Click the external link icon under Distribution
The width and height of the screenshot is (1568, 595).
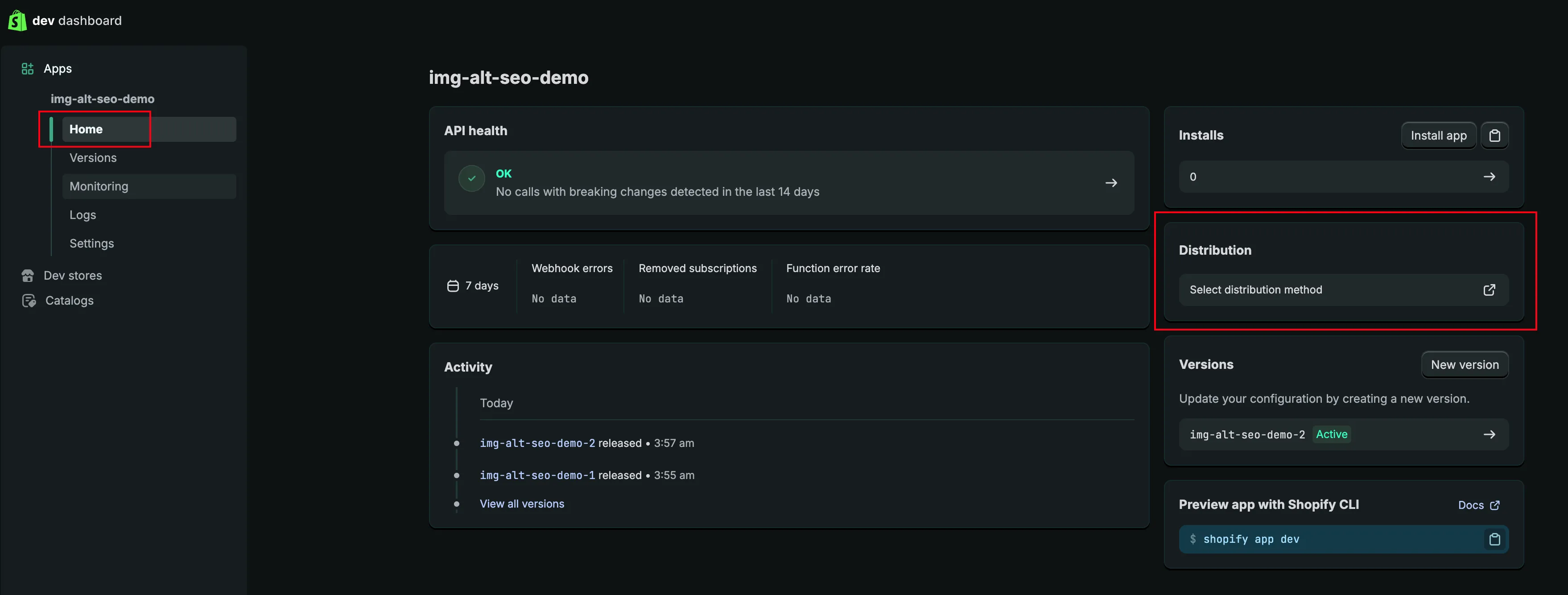pos(1489,290)
